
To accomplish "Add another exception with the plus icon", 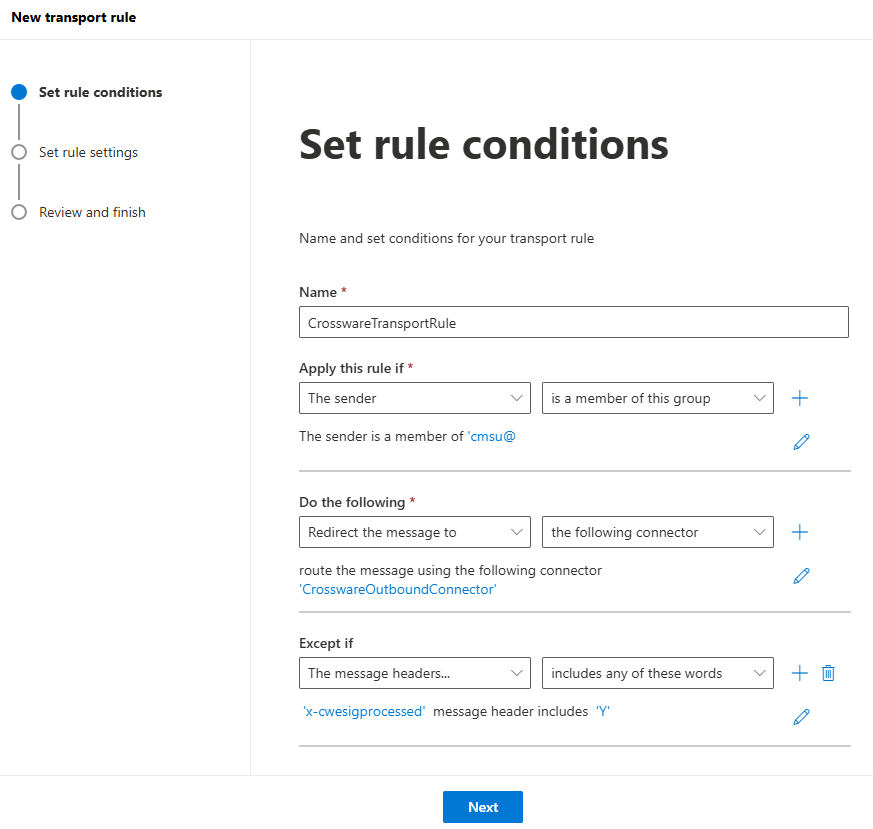I will pos(799,673).
